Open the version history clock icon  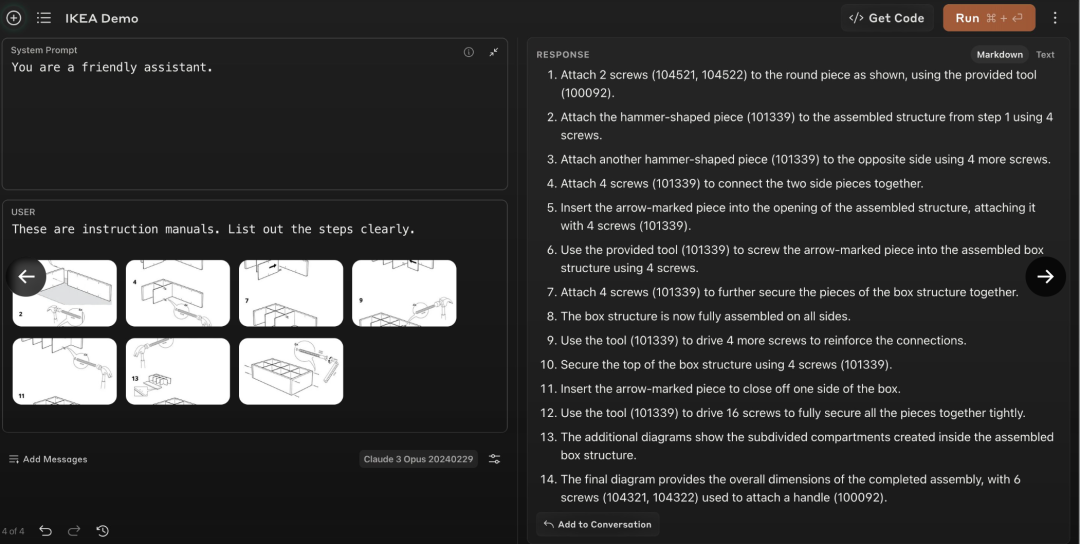tap(103, 531)
